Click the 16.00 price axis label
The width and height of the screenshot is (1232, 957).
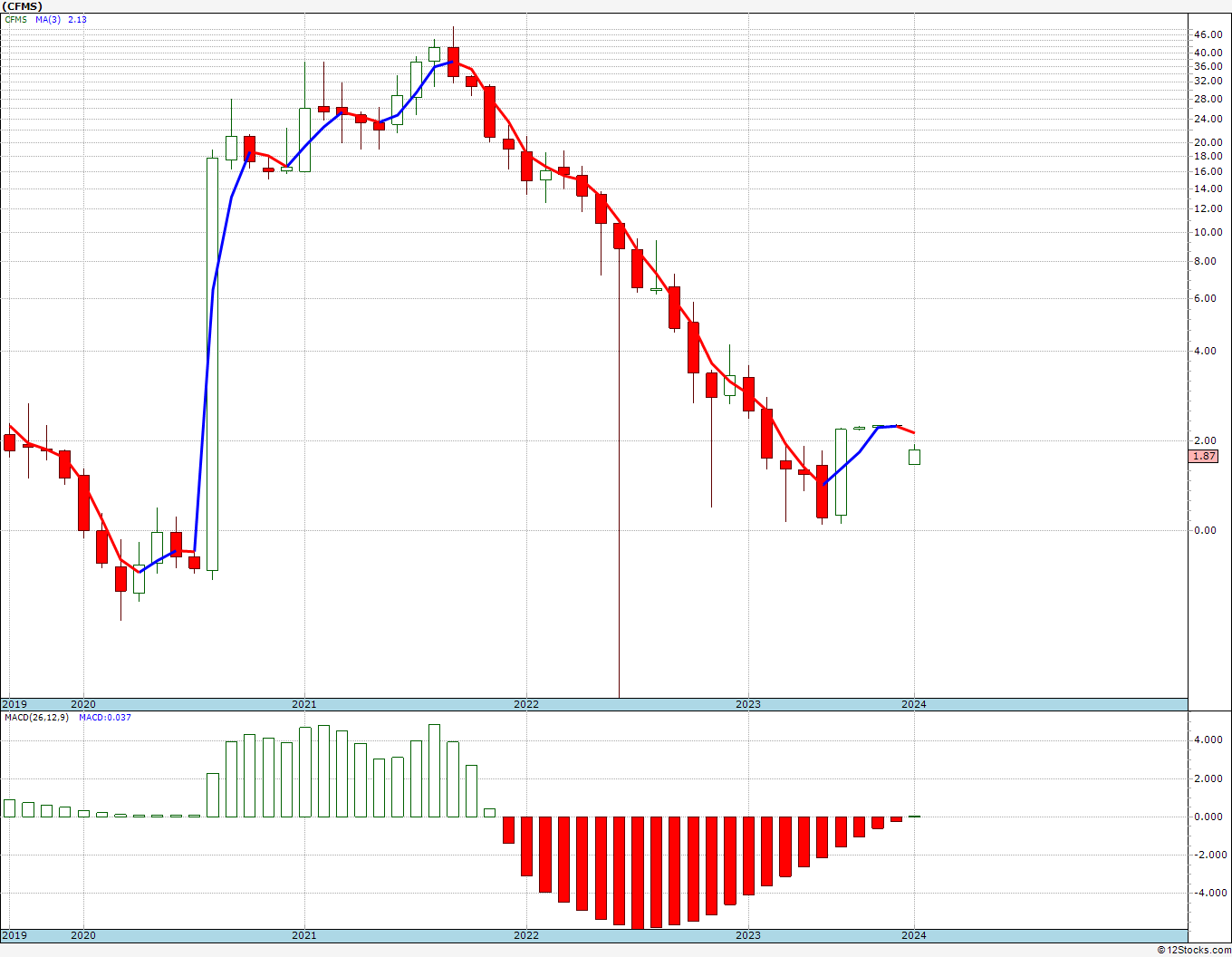1208,171
